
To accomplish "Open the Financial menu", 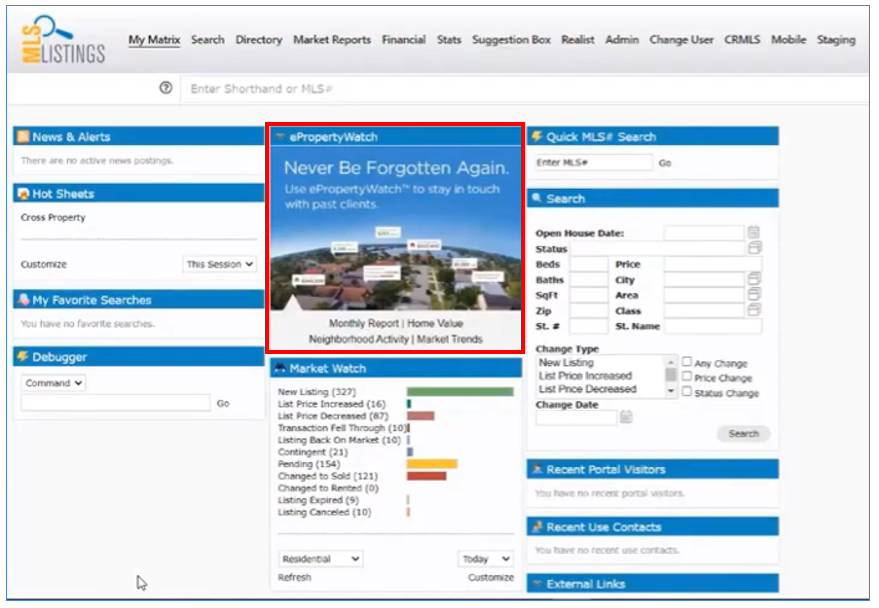I will 404,40.
